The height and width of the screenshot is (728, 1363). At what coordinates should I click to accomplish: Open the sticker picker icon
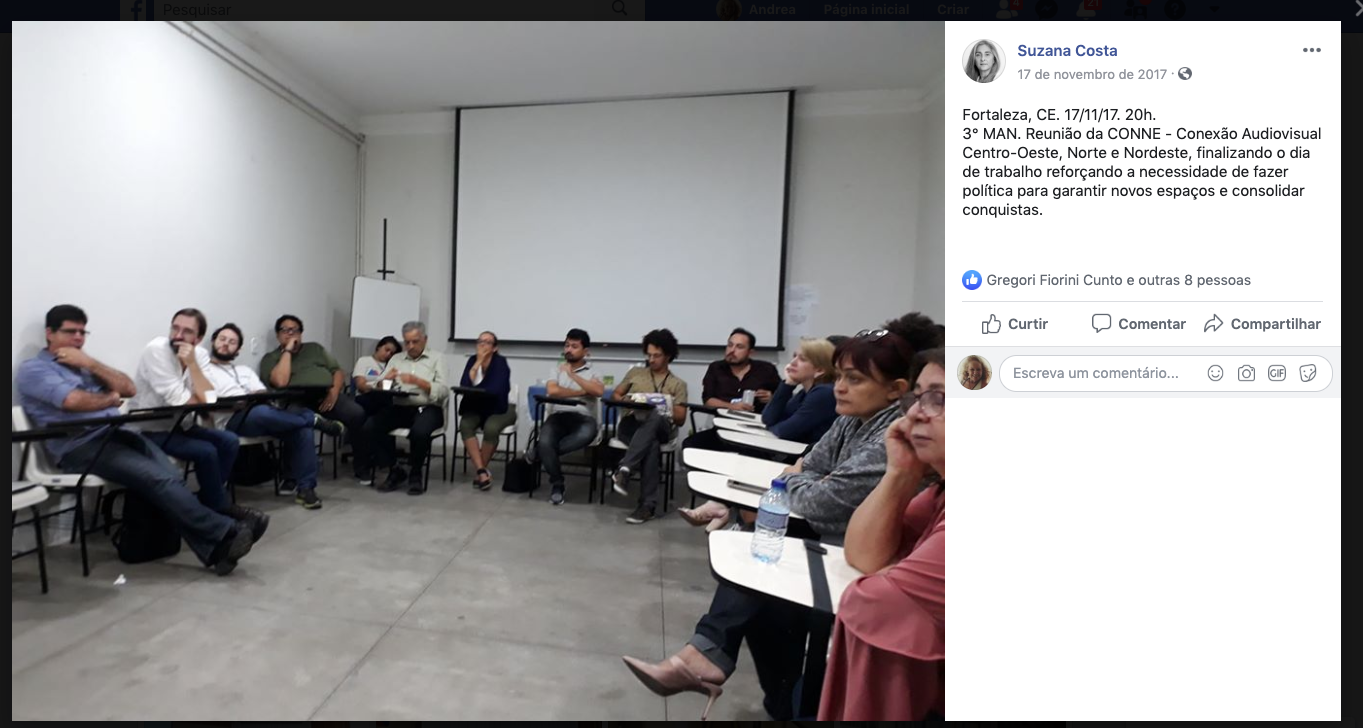[x=1307, y=373]
